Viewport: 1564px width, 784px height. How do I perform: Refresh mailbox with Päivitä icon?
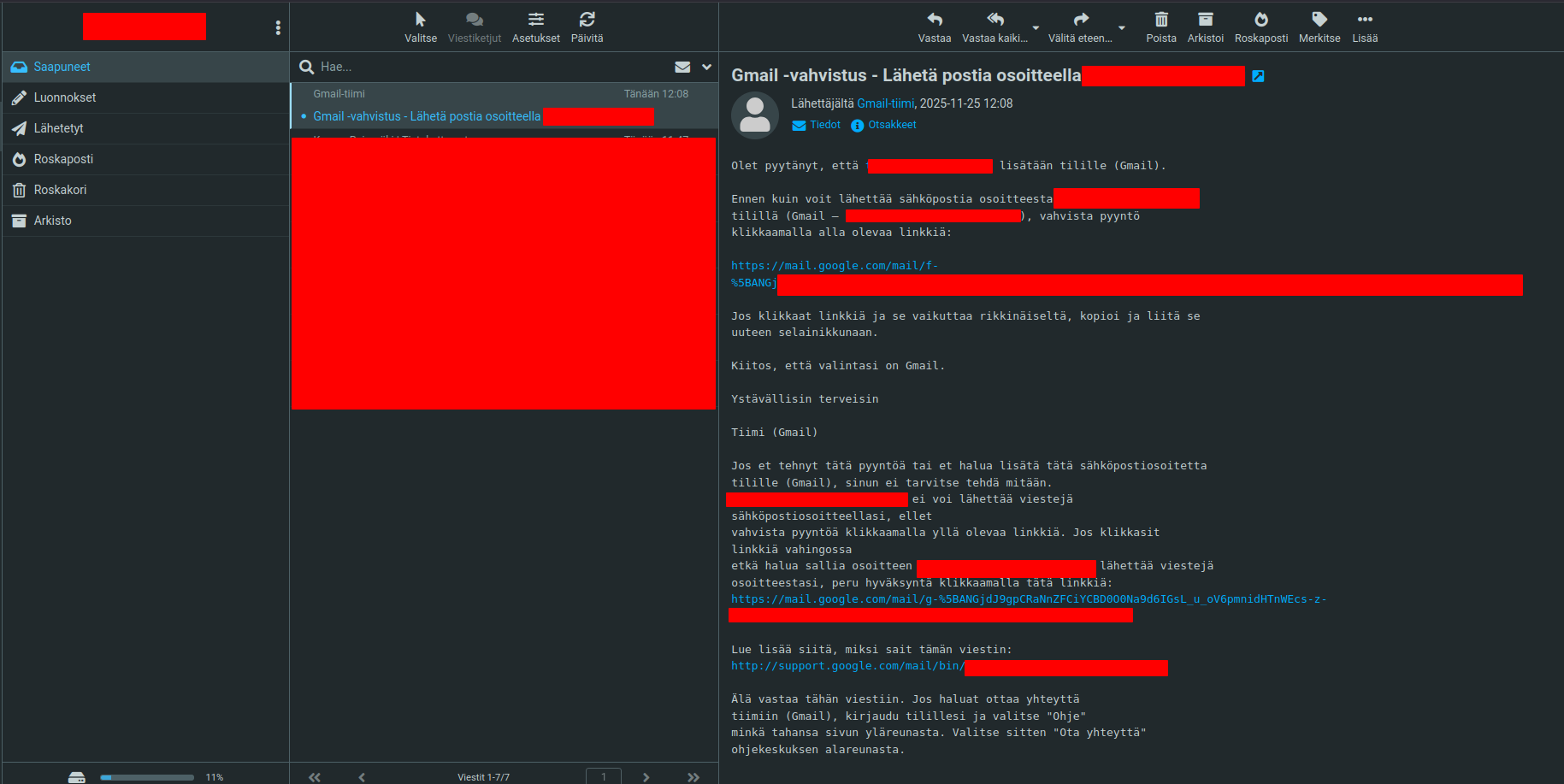point(587,20)
